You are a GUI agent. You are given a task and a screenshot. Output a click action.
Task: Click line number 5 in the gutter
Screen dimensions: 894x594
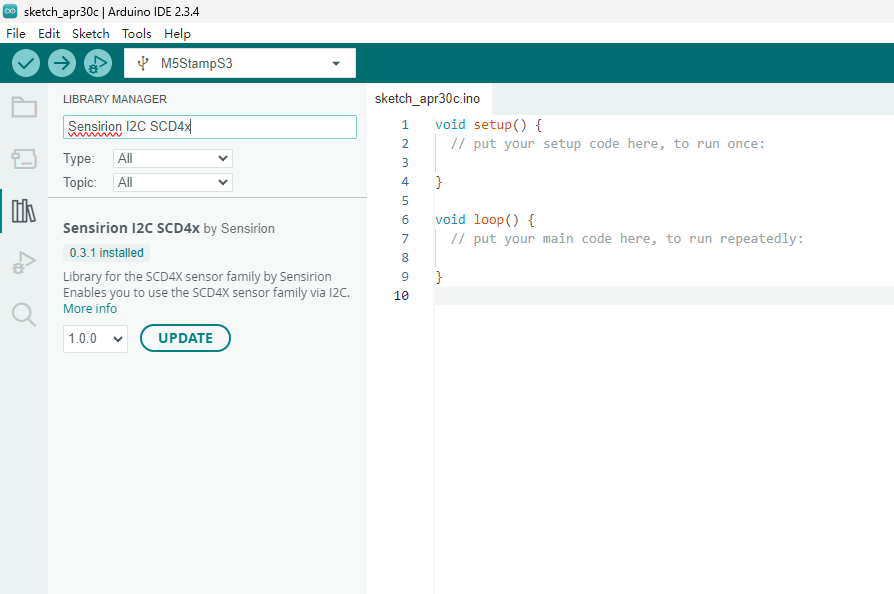click(405, 201)
